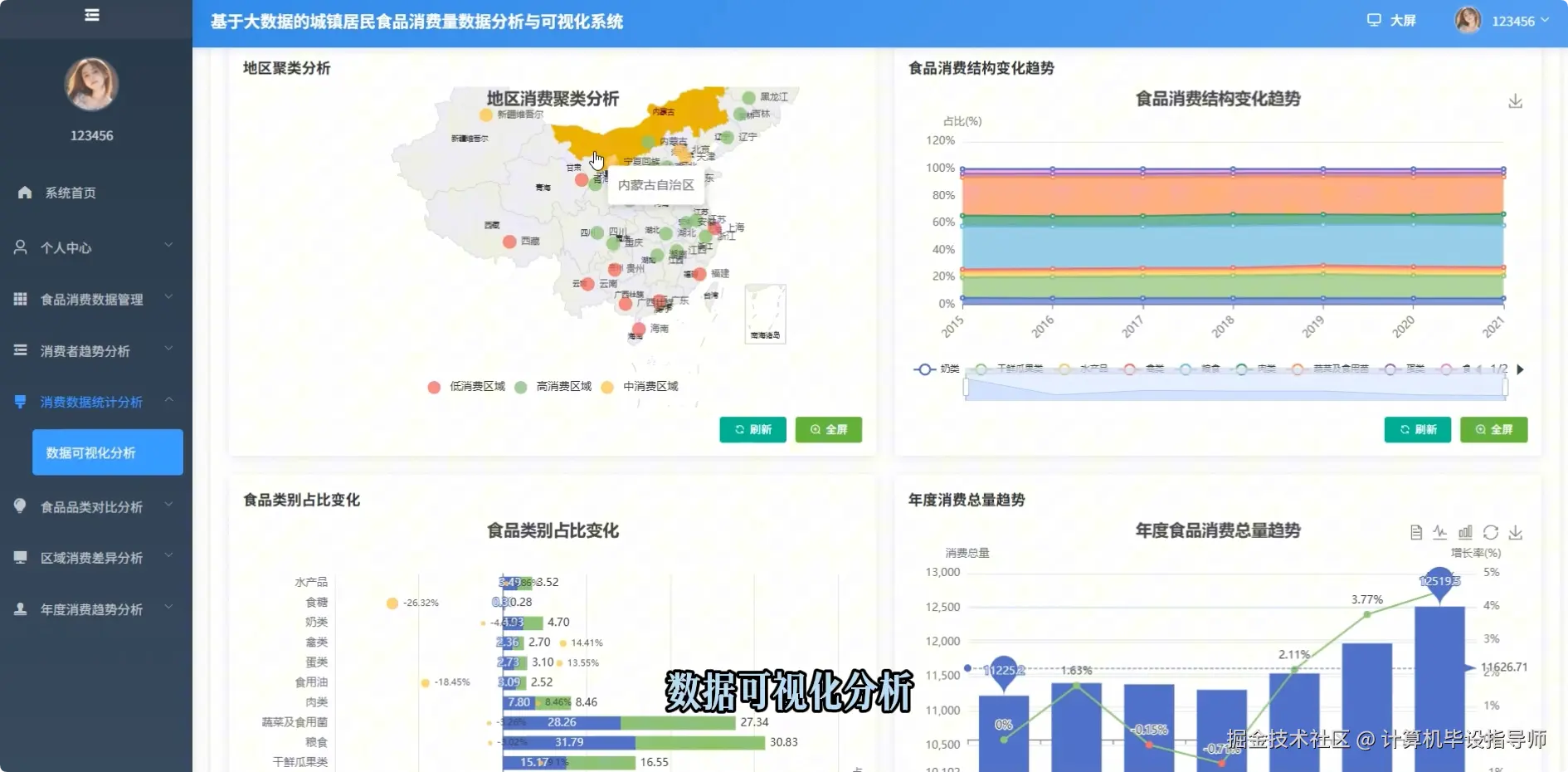Open the 123456 account dropdown
The width and height of the screenshot is (1568, 772).
click(x=1520, y=21)
